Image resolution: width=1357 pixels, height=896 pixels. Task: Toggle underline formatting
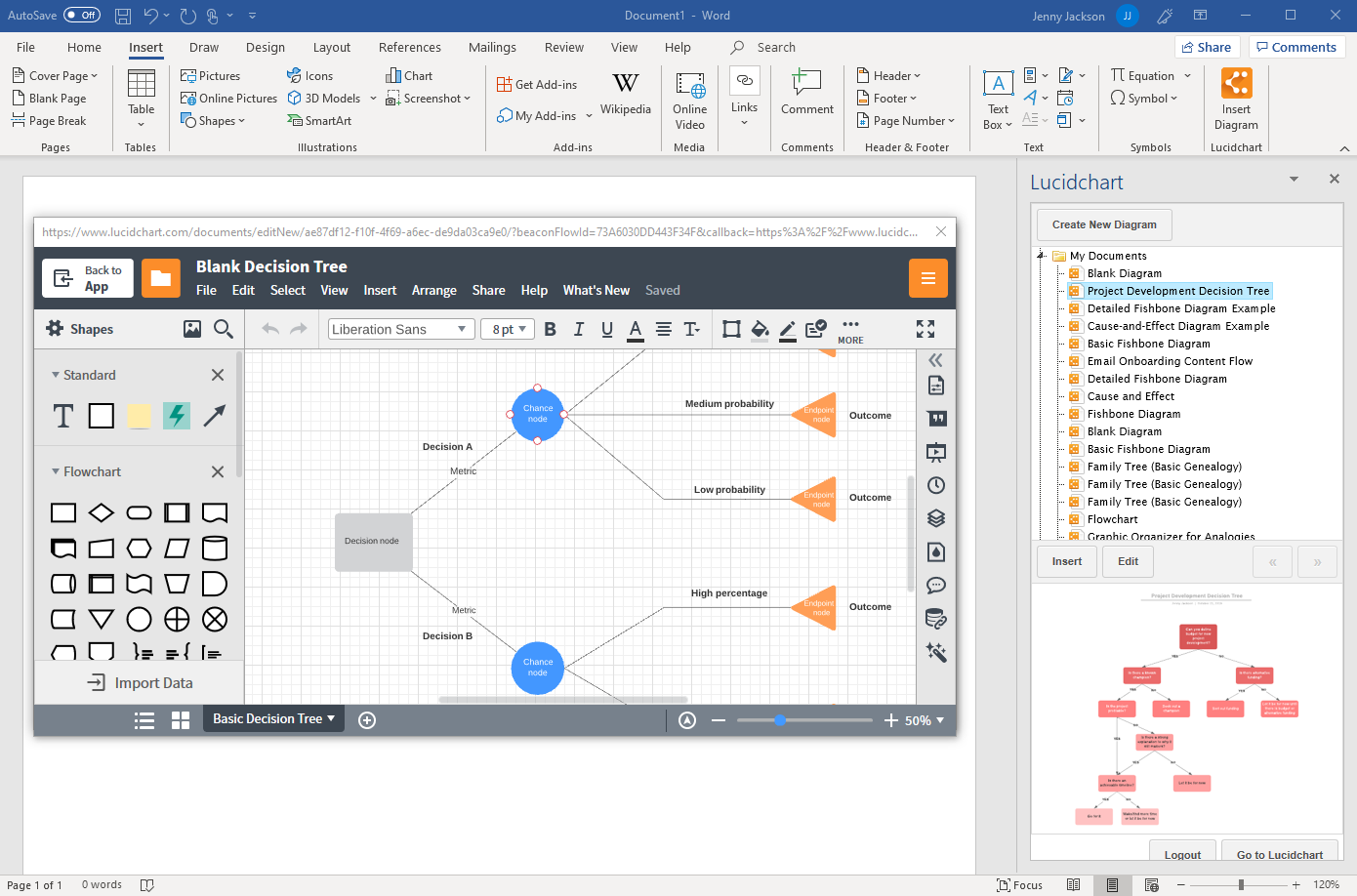click(606, 329)
